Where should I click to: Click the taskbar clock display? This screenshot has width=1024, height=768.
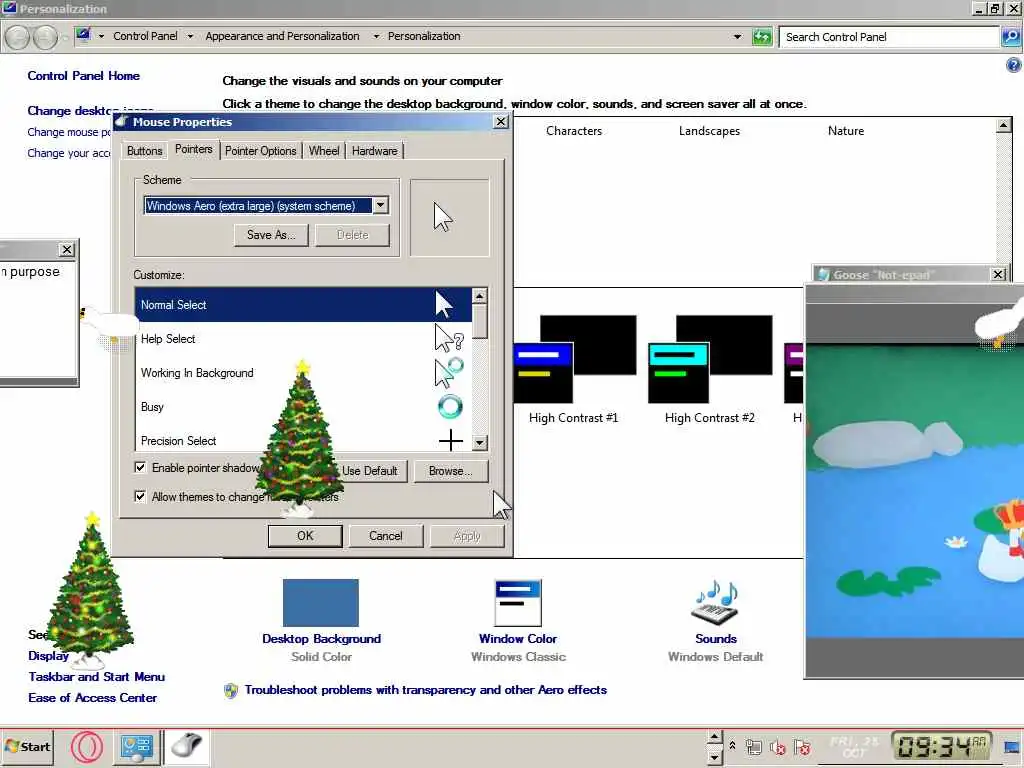(942, 746)
